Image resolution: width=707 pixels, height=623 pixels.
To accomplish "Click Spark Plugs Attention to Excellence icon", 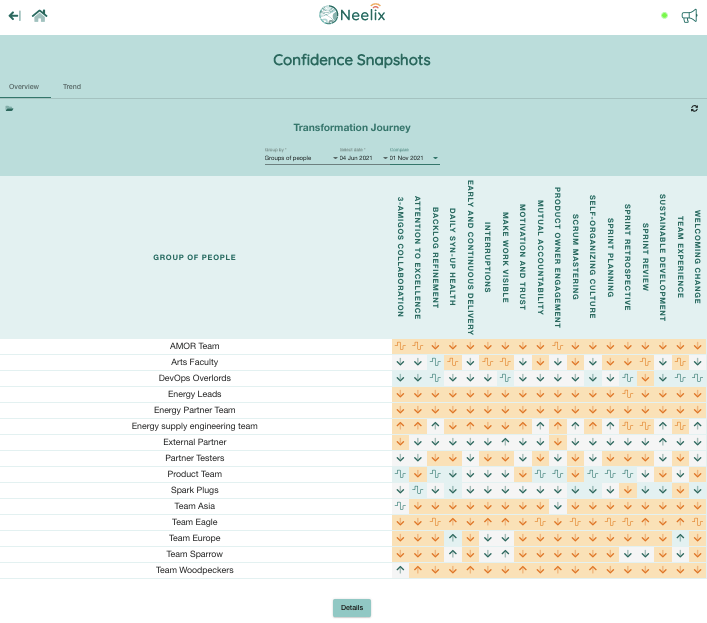I will 418,490.
